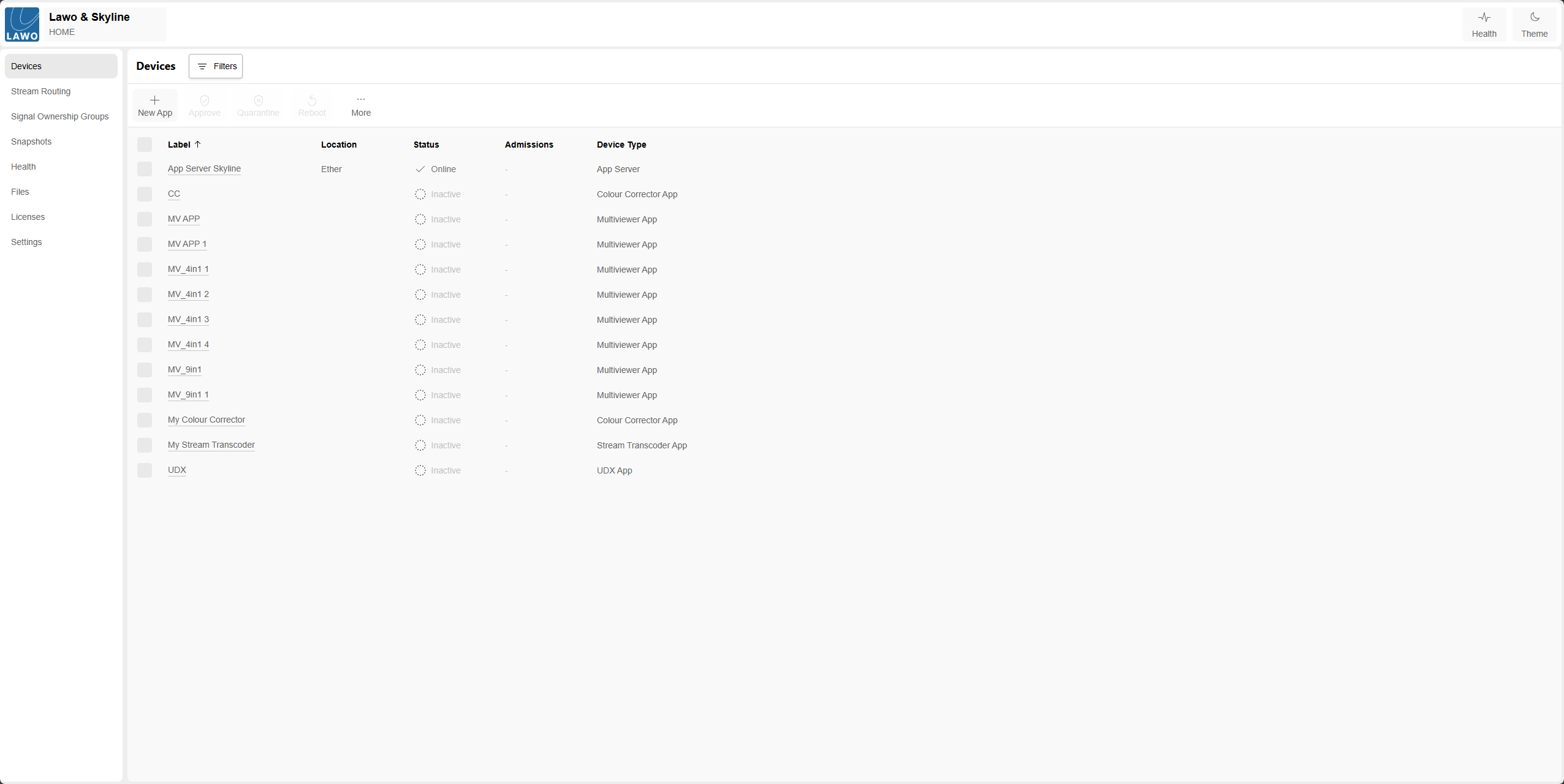Select the MV_4in1 4 row checkbox
This screenshot has height=784, width=1564.
pyautogui.click(x=145, y=345)
